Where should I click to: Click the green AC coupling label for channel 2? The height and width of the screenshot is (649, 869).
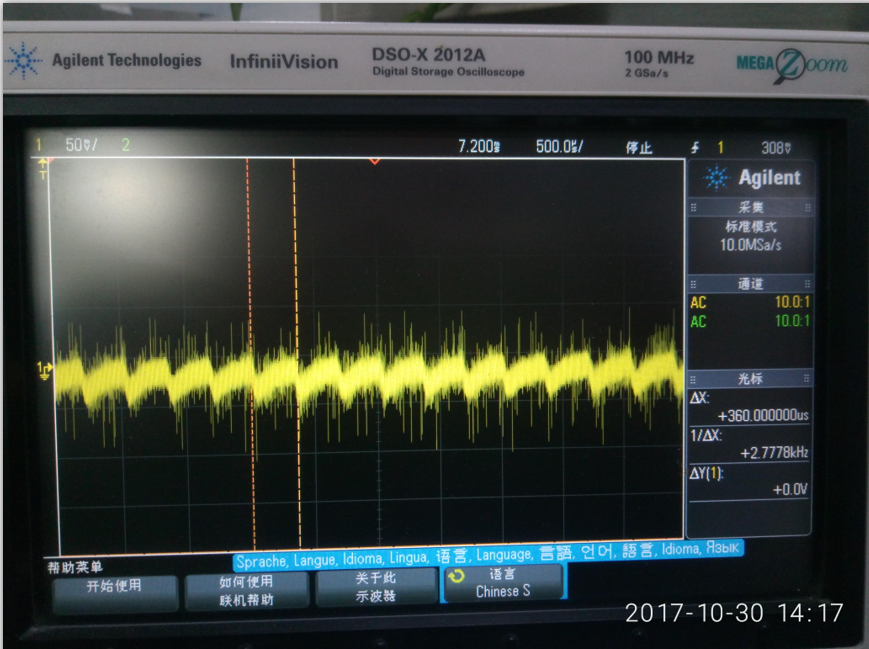[x=698, y=321]
